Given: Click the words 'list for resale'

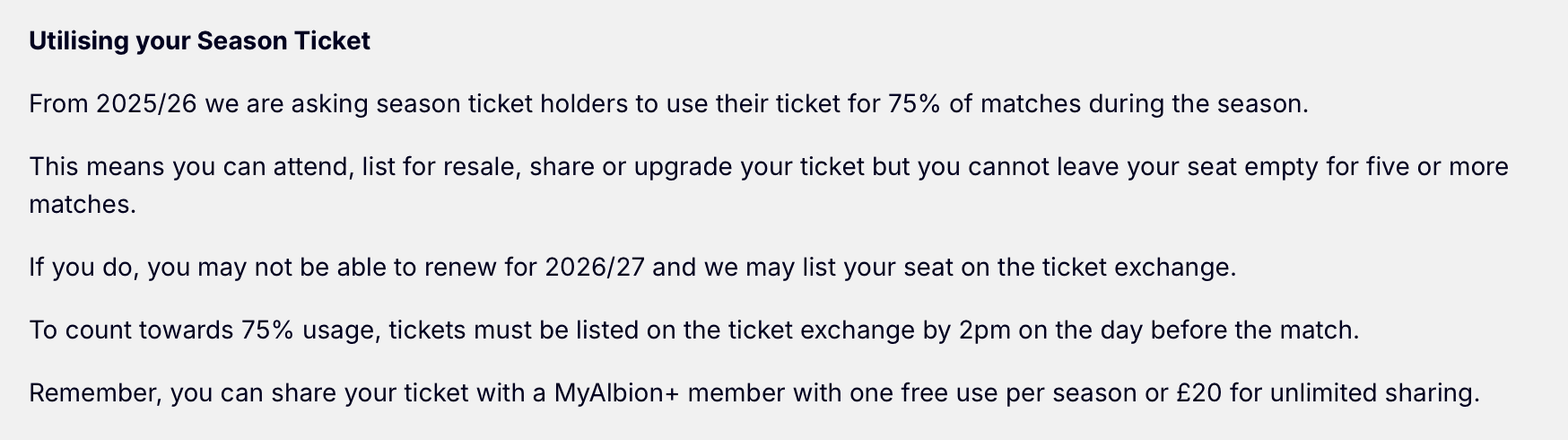Looking at the screenshot, I should (x=440, y=167).
